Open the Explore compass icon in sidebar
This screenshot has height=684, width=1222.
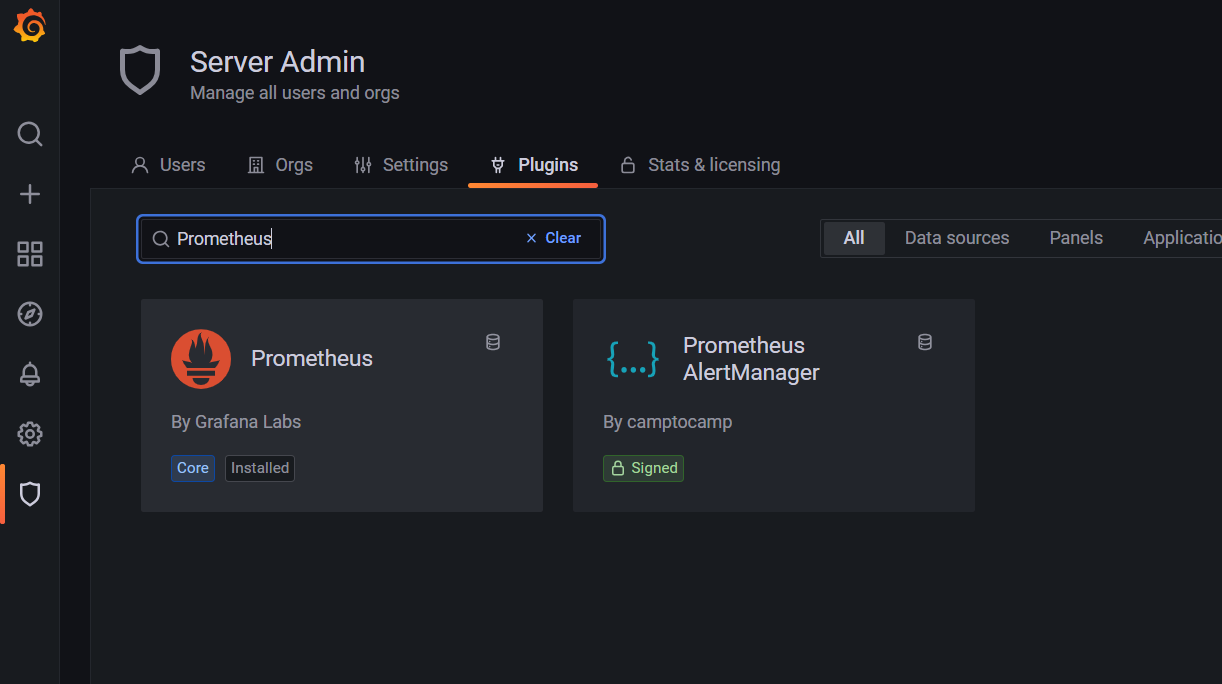(30, 314)
